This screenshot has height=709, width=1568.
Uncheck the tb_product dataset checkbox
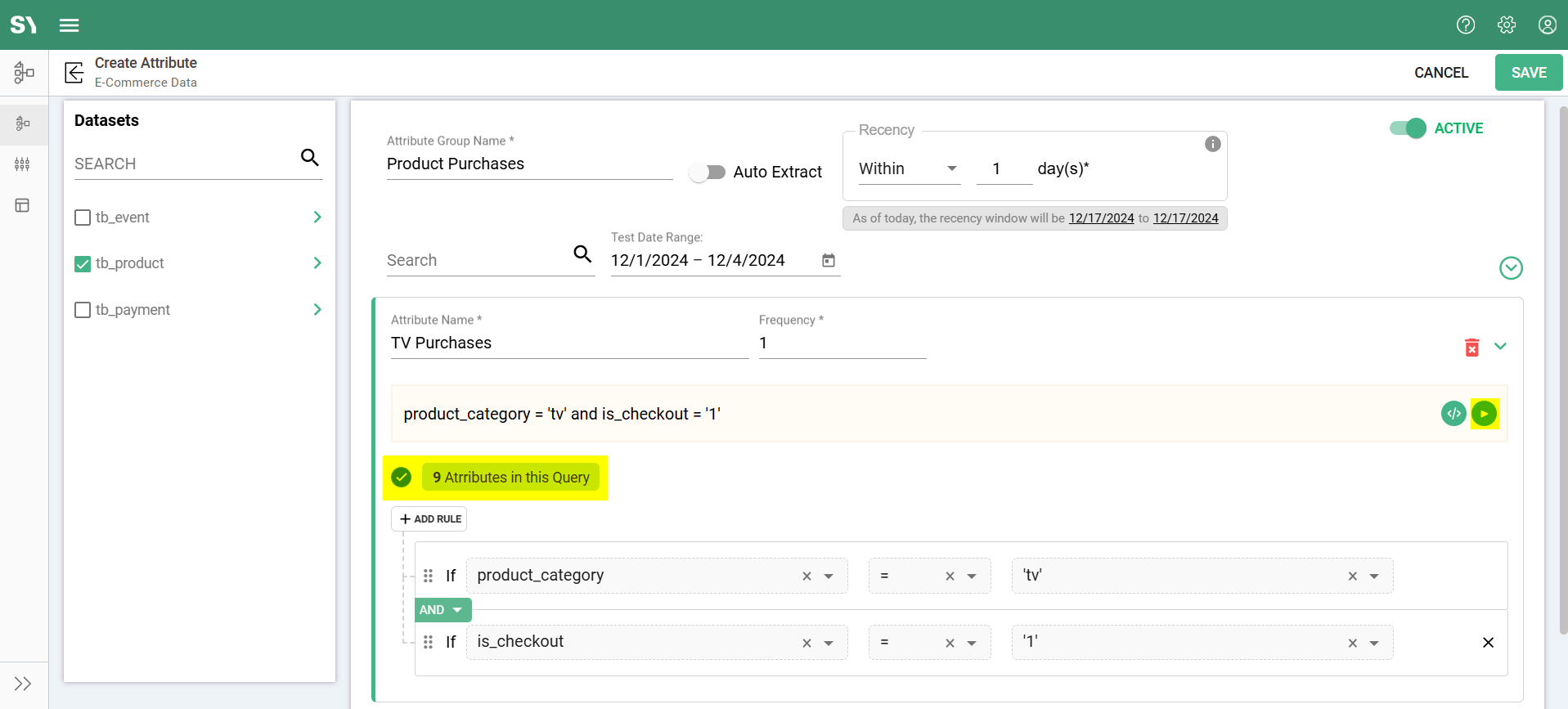[x=83, y=263]
